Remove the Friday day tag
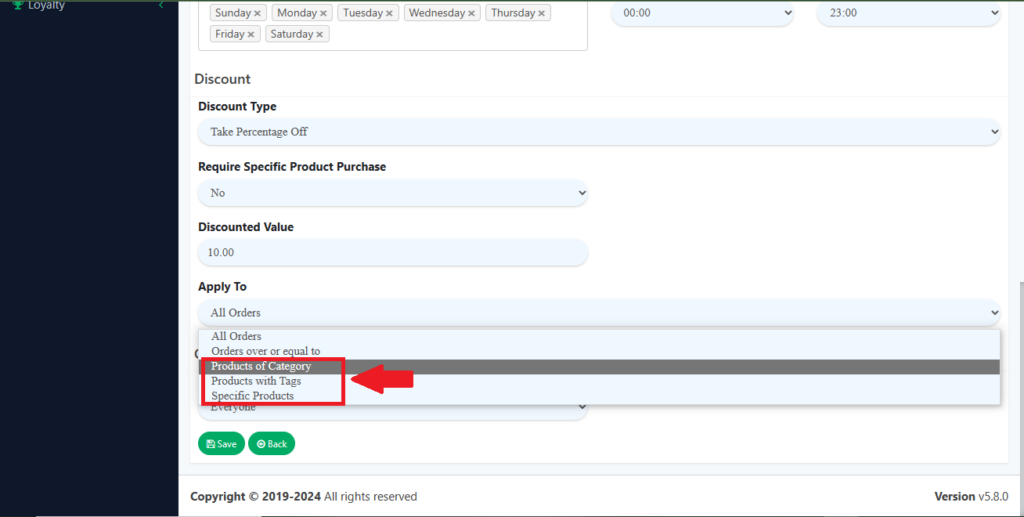This screenshot has width=1024, height=517. 251,34
